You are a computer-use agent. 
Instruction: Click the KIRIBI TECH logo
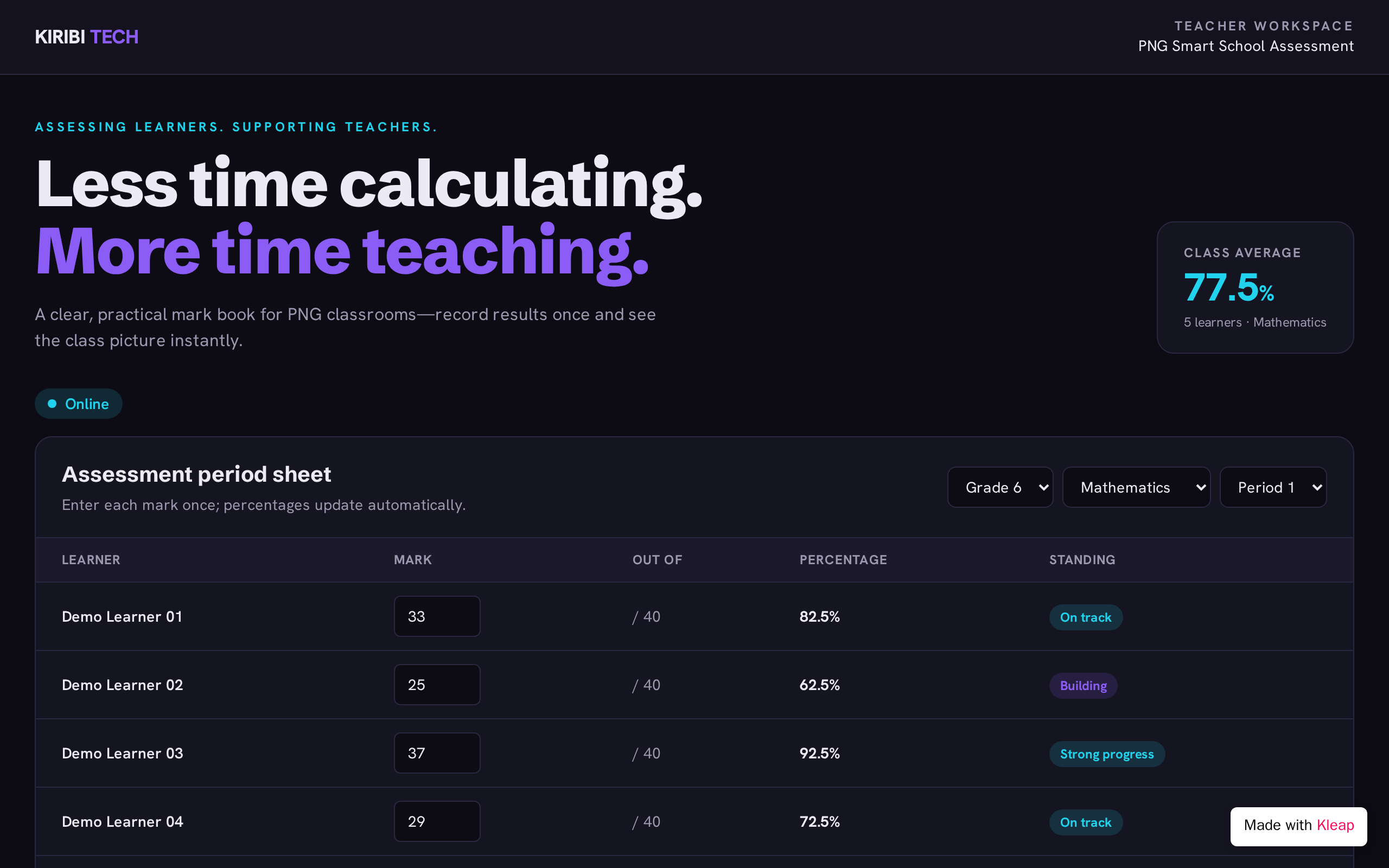pyautogui.click(x=87, y=37)
